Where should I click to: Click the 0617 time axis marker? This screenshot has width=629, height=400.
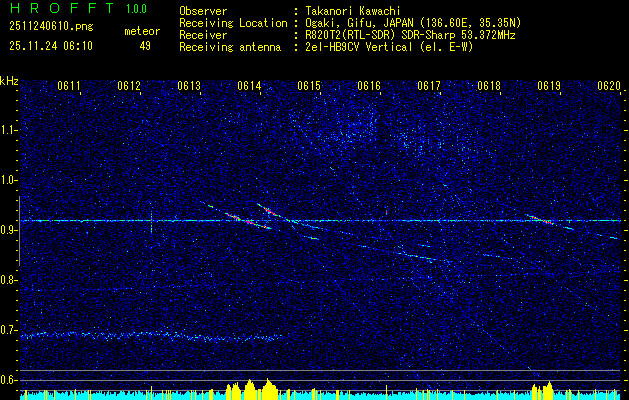tap(429, 86)
